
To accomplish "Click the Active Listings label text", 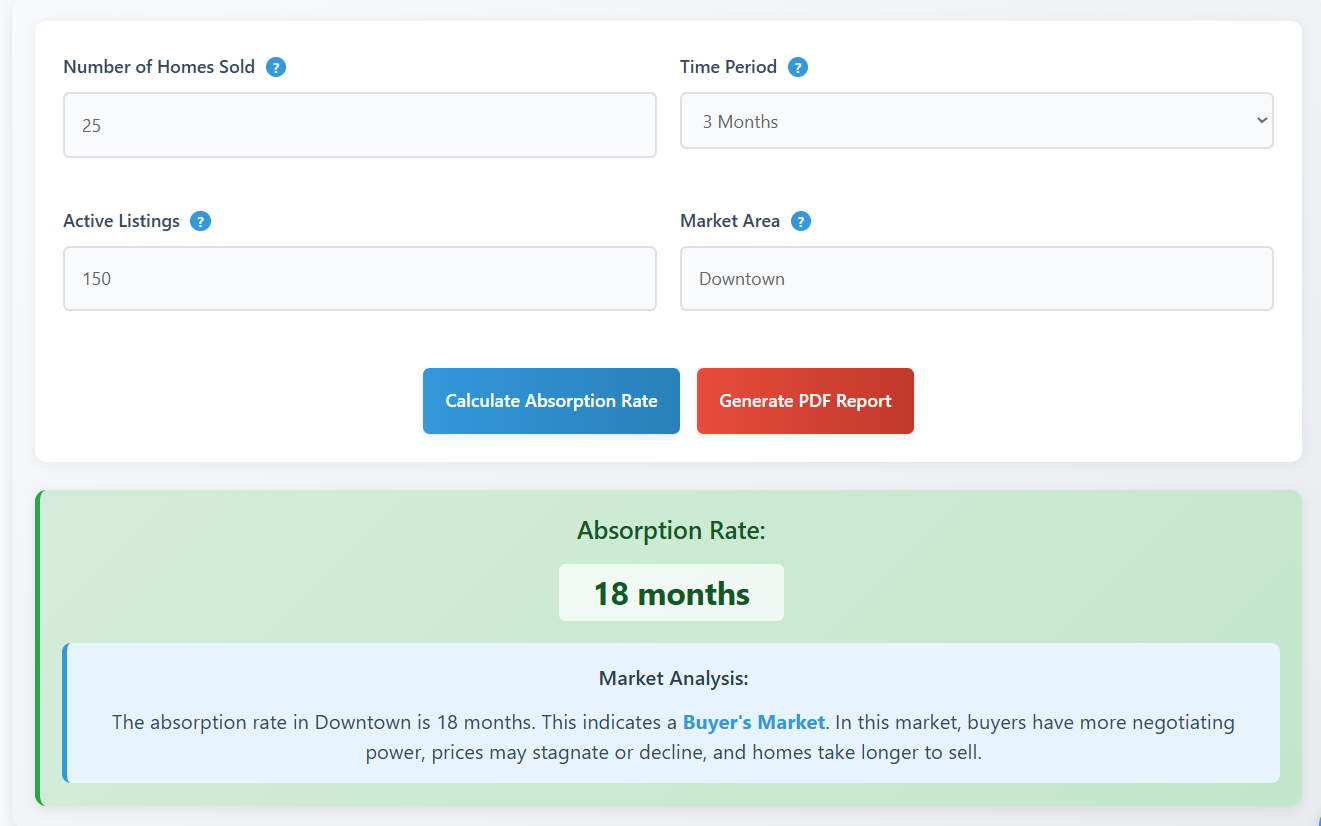I will [121, 221].
